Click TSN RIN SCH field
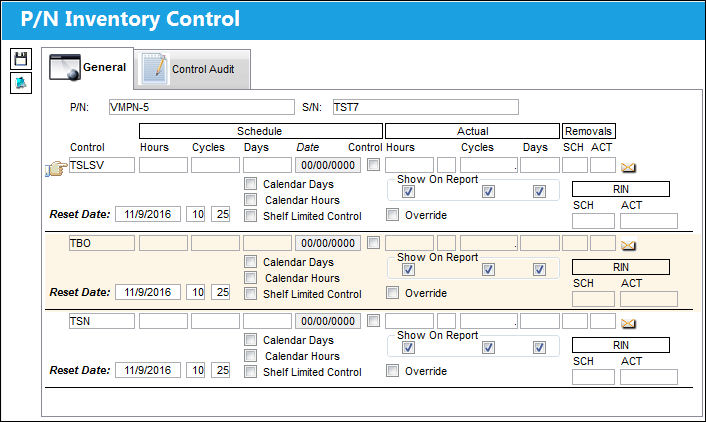Viewport: 706px width, 422px height. tap(593, 377)
